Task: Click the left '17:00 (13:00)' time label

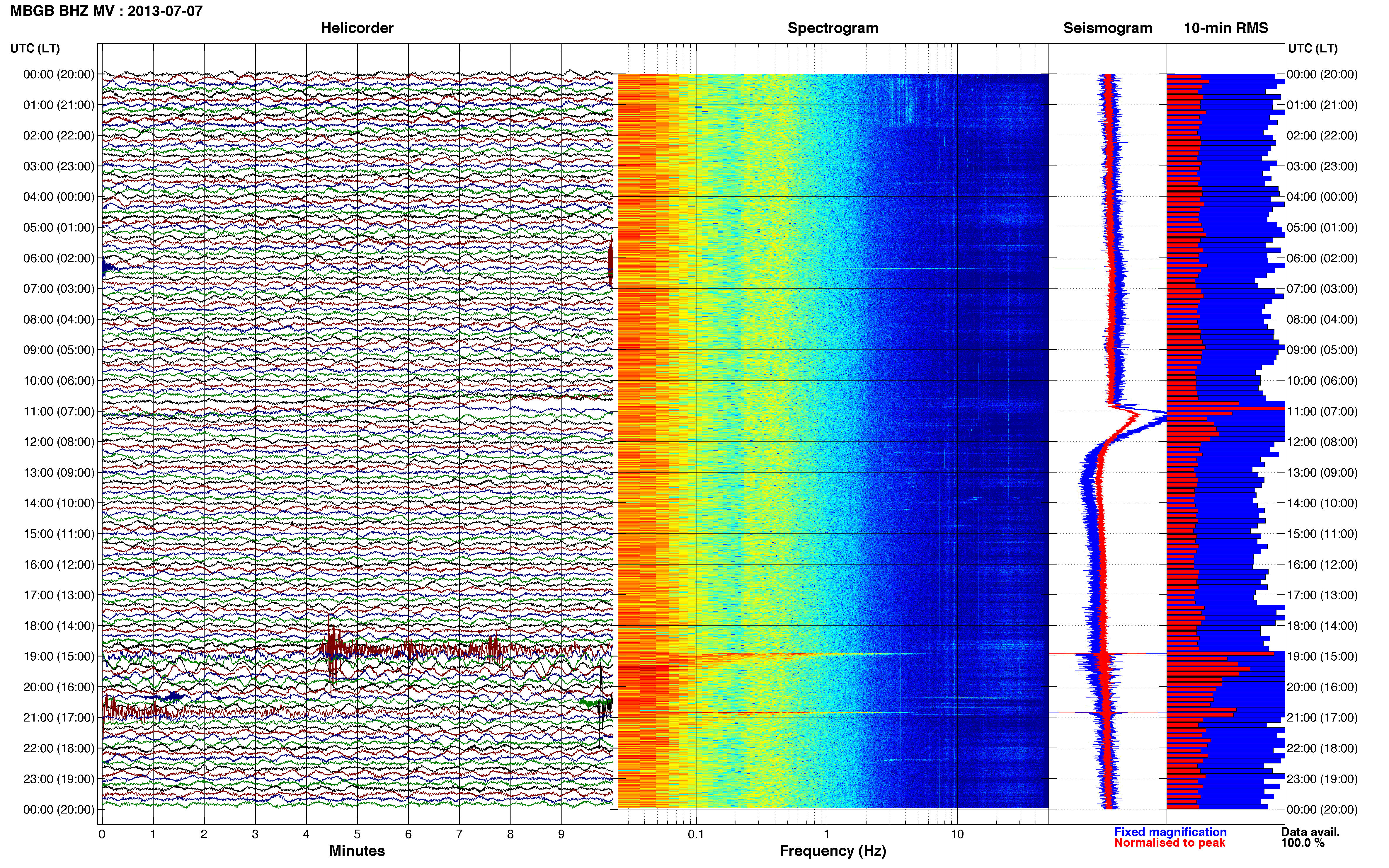Action: tap(59, 595)
